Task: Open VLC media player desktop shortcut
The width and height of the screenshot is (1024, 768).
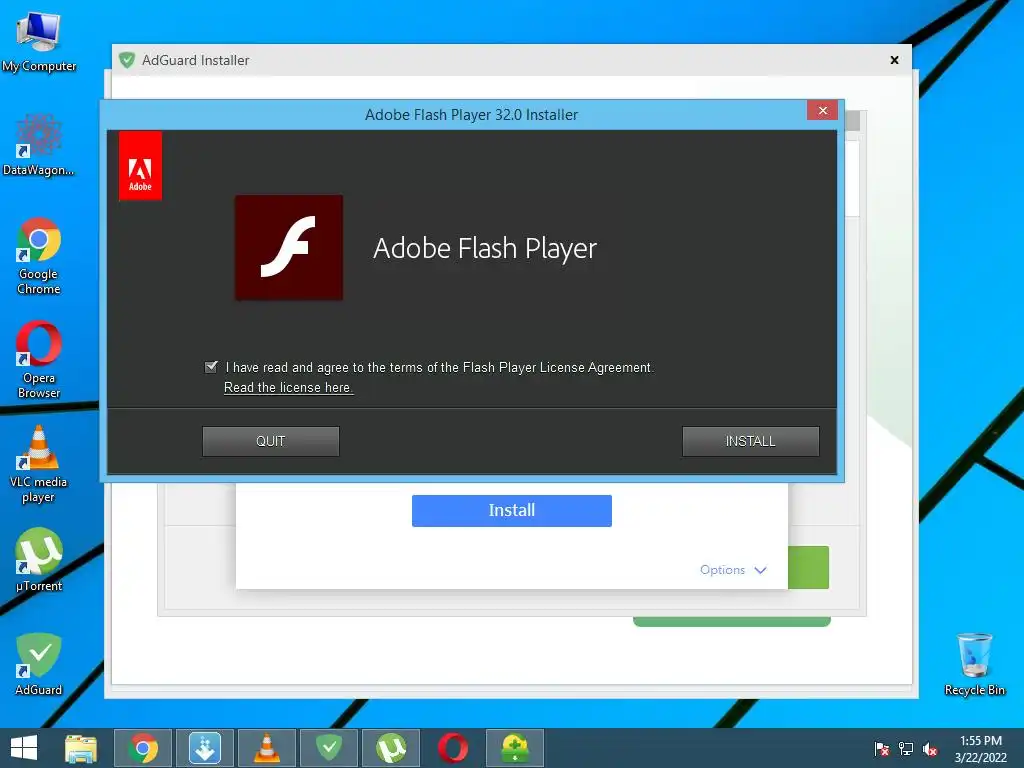Action: coord(39,464)
